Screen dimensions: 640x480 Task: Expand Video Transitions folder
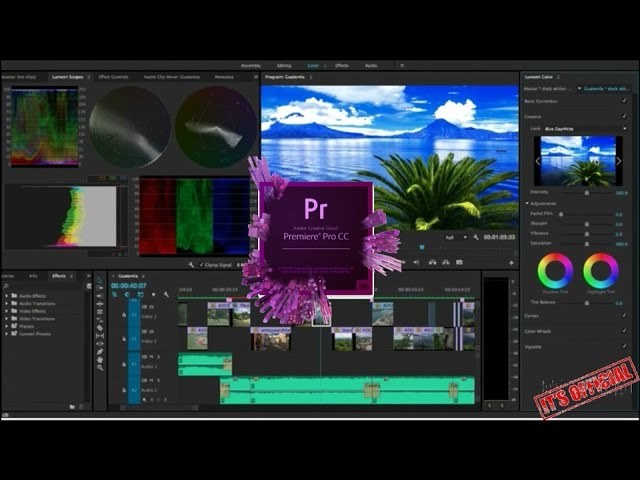pos(7,319)
